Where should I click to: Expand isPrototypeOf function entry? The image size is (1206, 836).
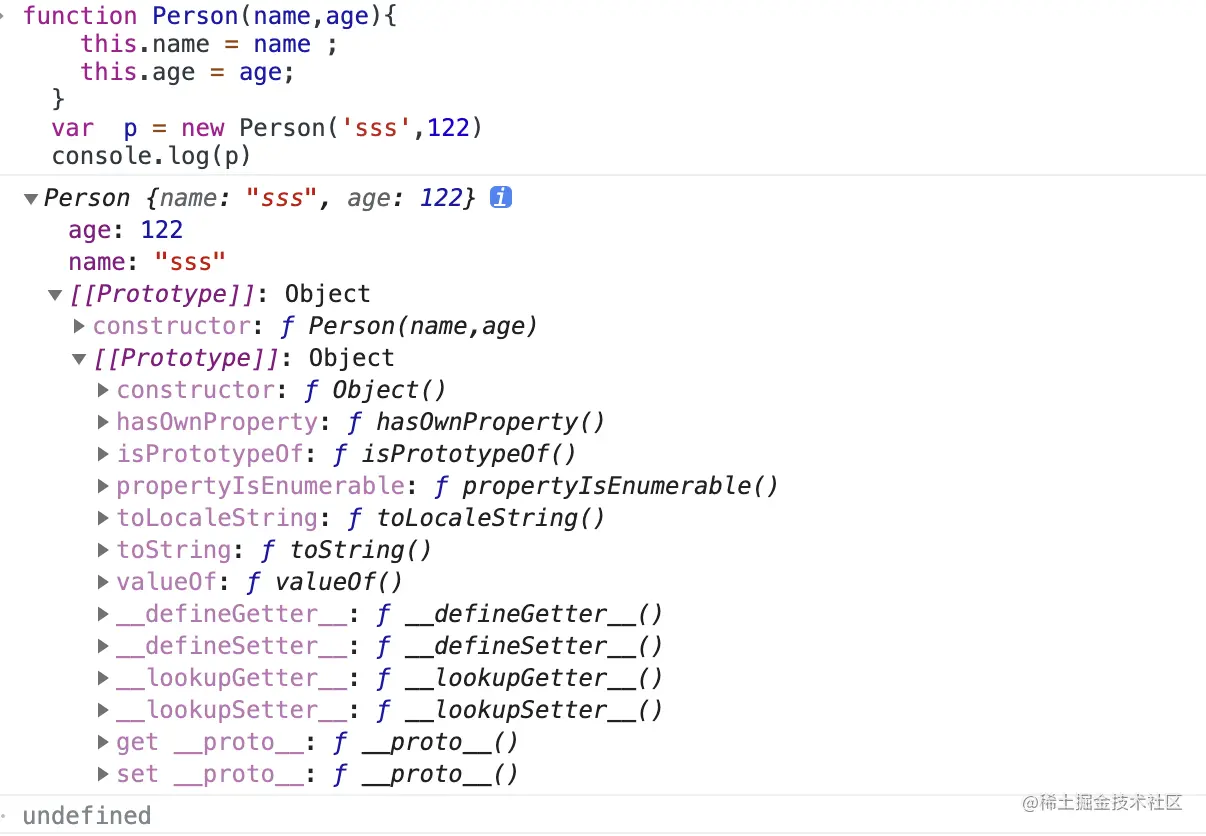[104, 454]
